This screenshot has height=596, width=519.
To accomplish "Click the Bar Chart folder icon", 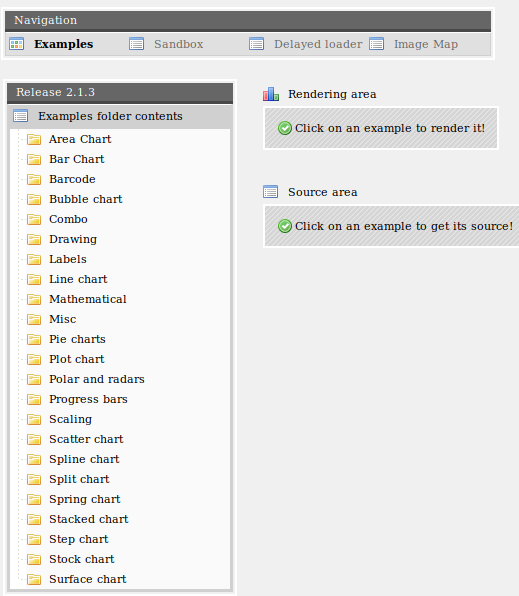I will pos(34,160).
